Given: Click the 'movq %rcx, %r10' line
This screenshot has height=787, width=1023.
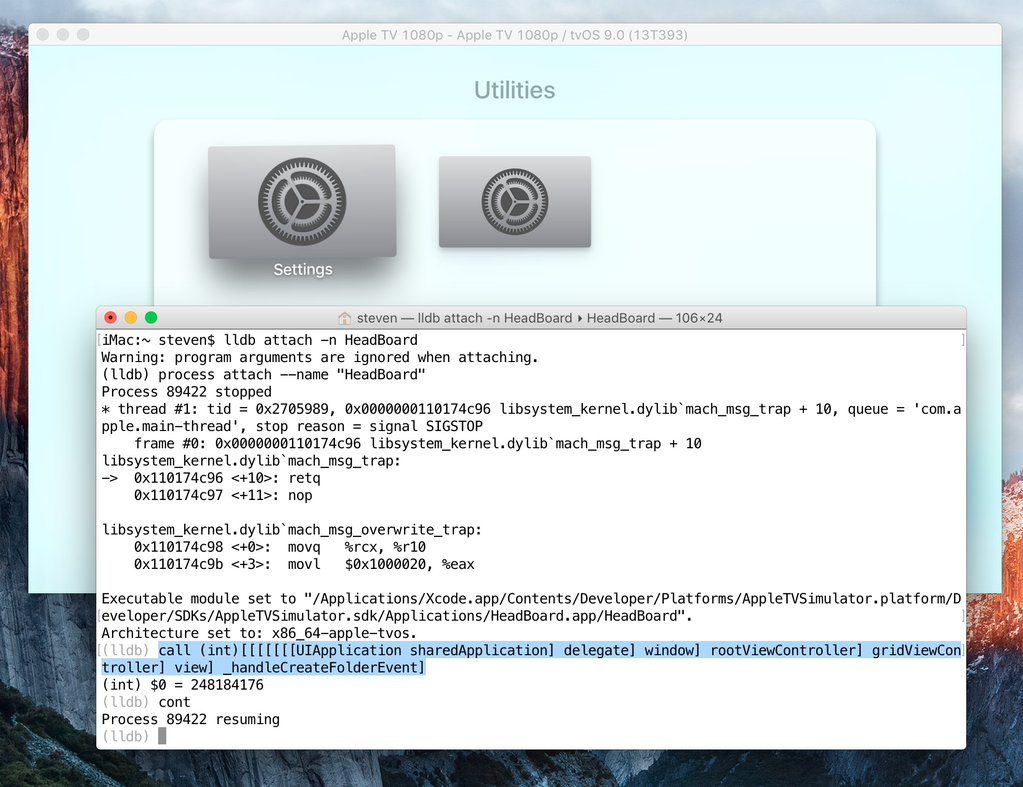Looking at the screenshot, I should click(280, 547).
